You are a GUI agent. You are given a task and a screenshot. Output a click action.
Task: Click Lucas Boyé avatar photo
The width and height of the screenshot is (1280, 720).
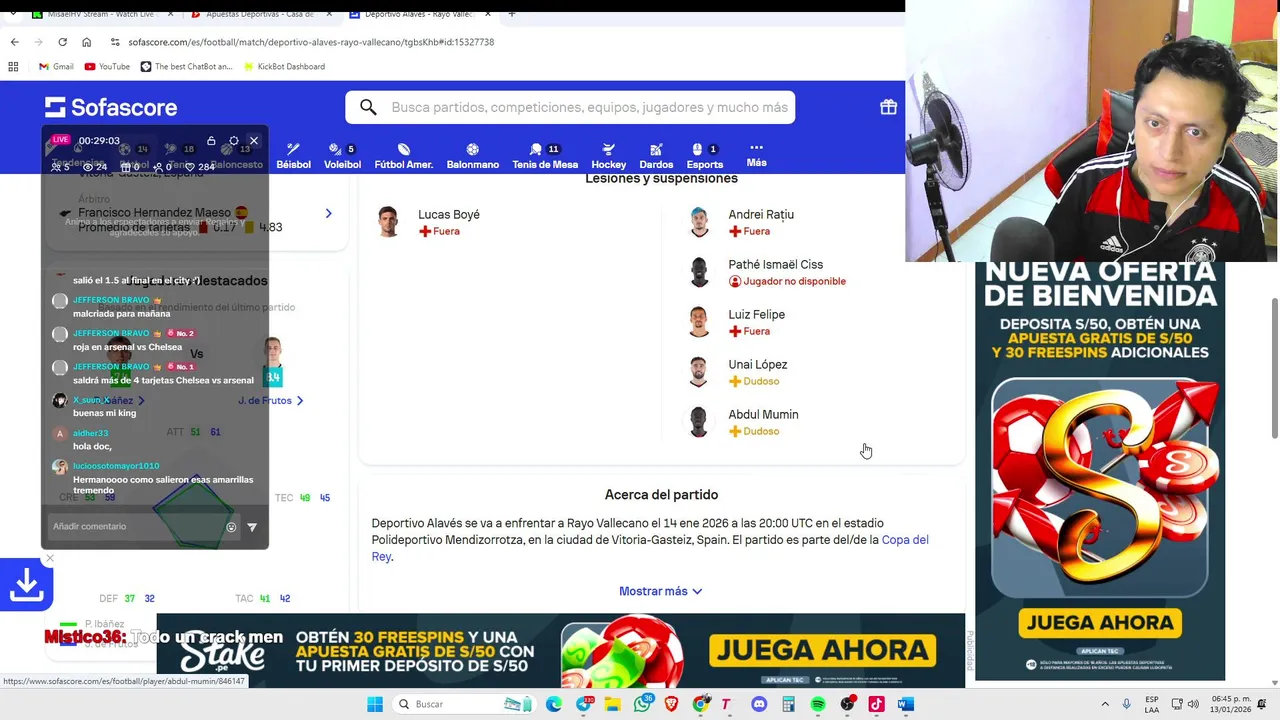pos(388,221)
